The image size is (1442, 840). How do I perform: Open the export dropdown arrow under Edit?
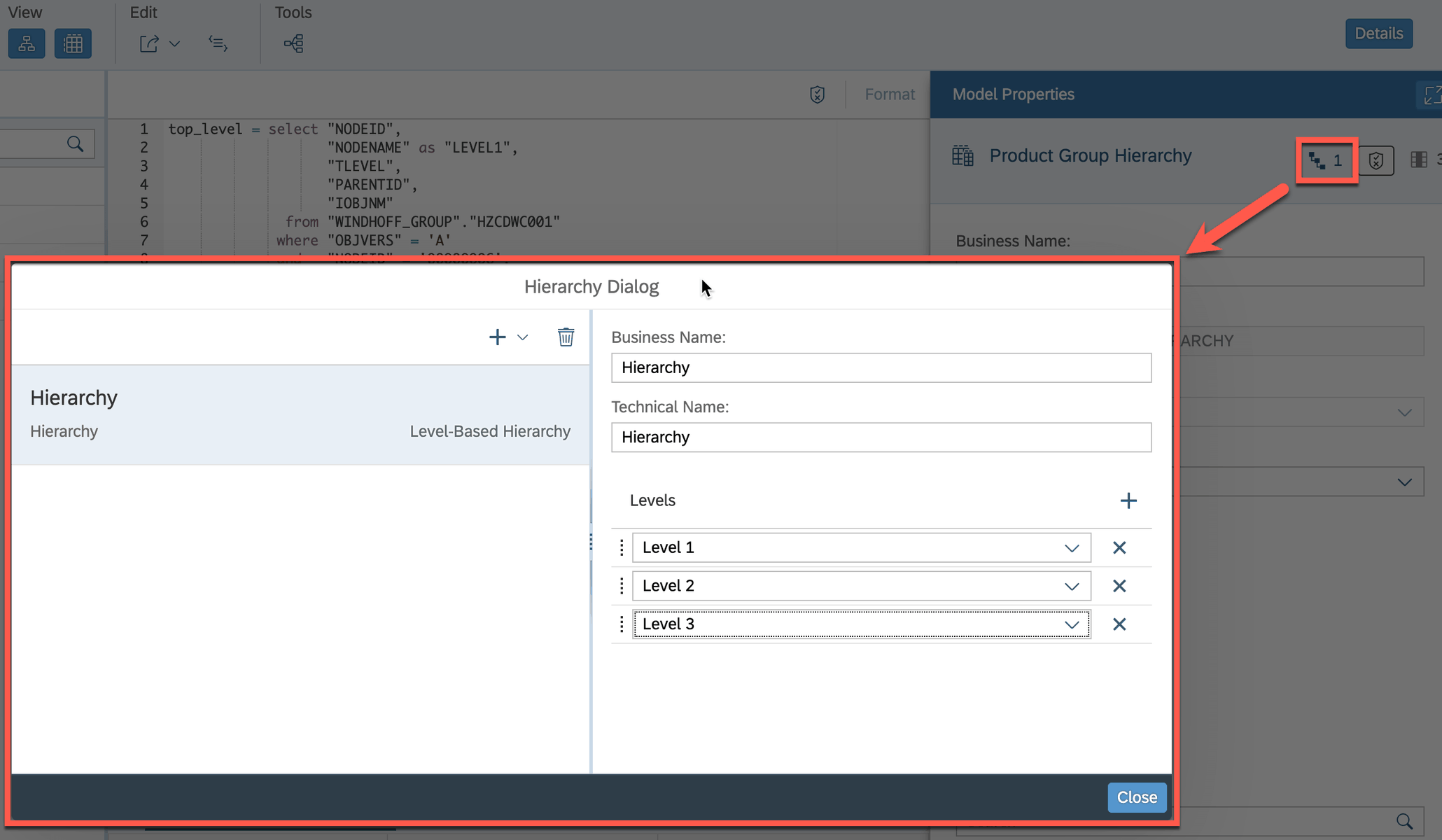click(x=175, y=44)
